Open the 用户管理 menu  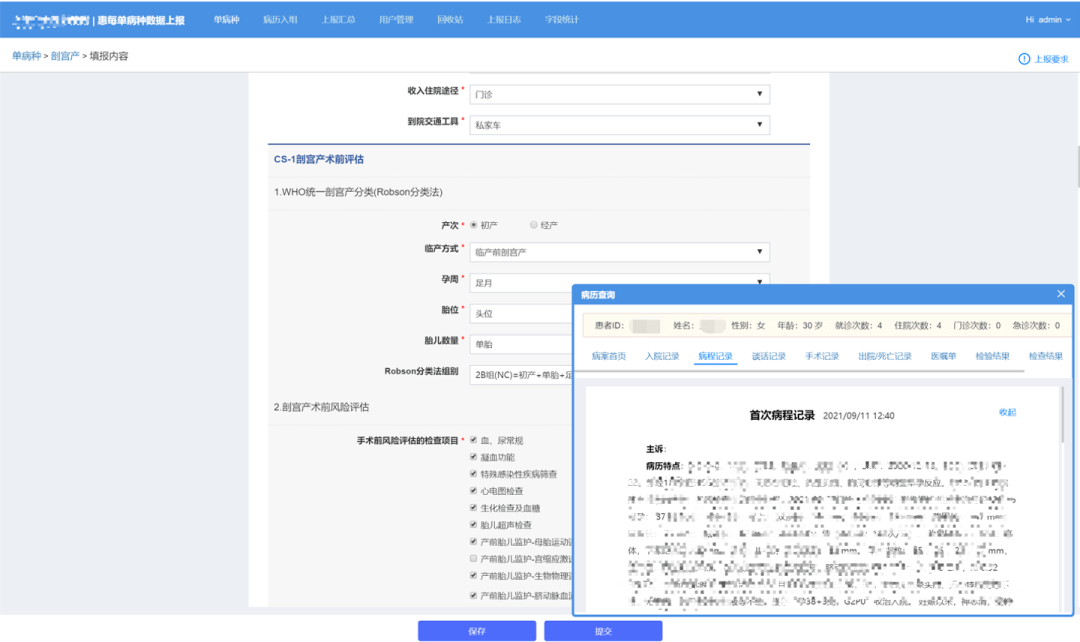(396, 20)
